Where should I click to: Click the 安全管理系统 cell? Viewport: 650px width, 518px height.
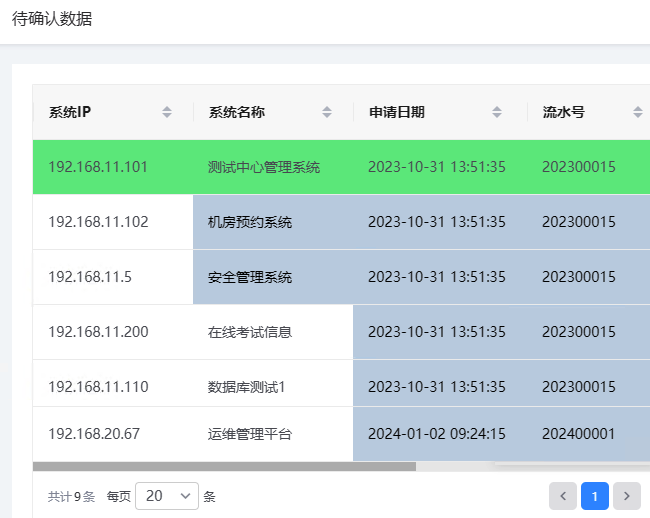tap(250, 277)
